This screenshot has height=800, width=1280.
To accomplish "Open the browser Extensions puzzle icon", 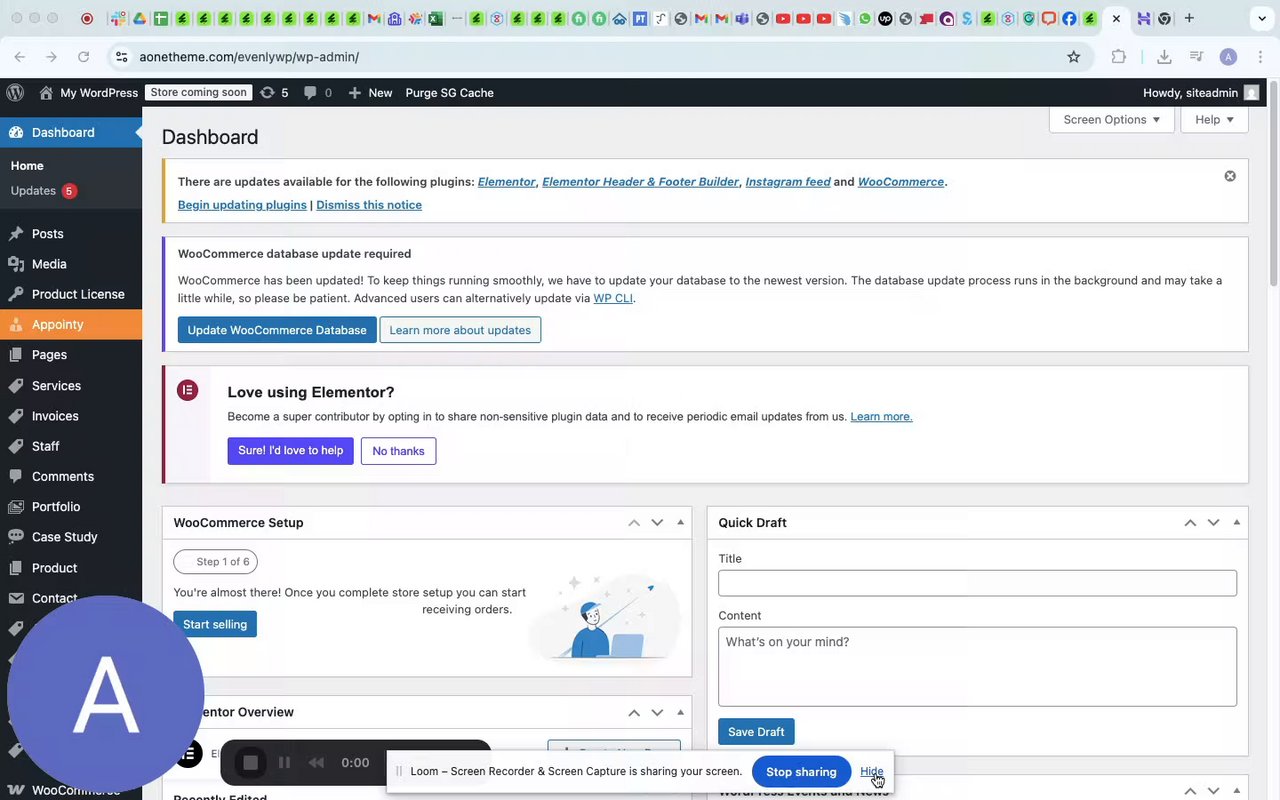I will (1118, 57).
